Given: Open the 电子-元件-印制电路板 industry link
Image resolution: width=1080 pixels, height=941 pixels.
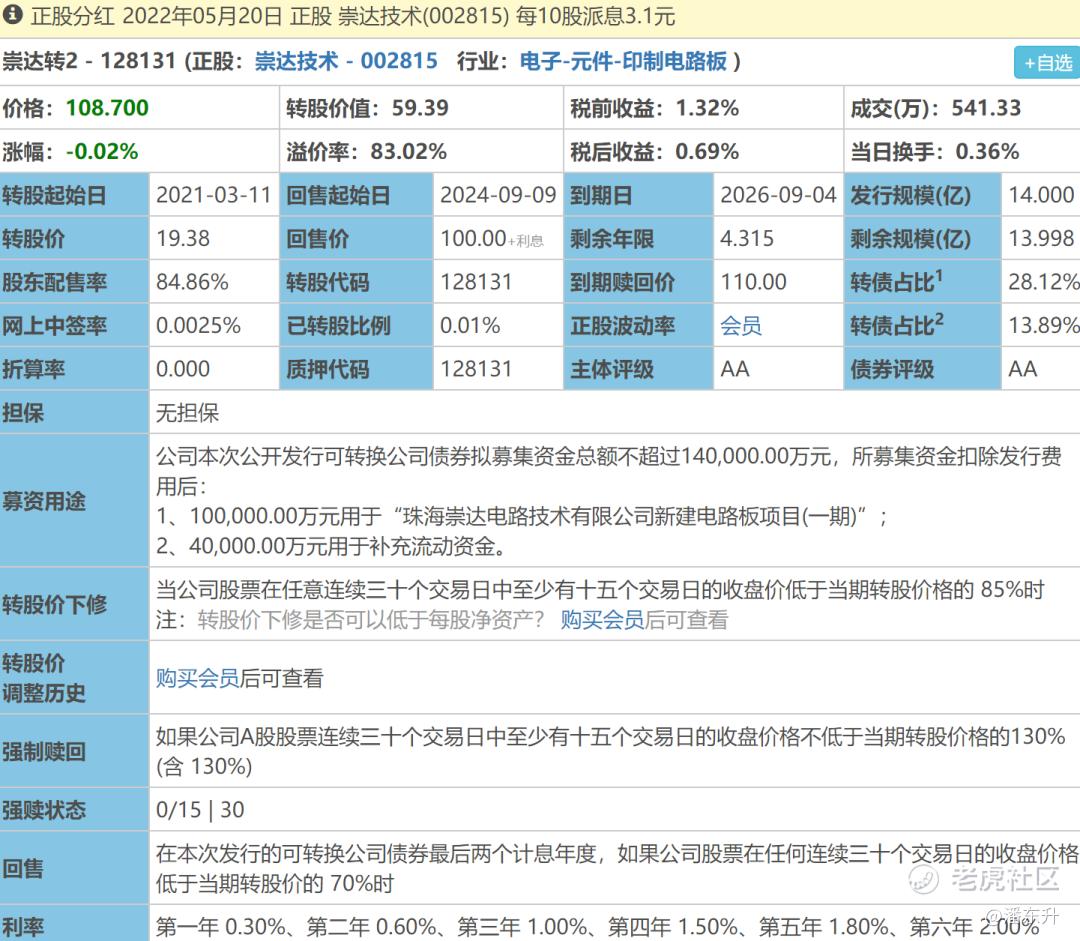Looking at the screenshot, I should (623, 61).
